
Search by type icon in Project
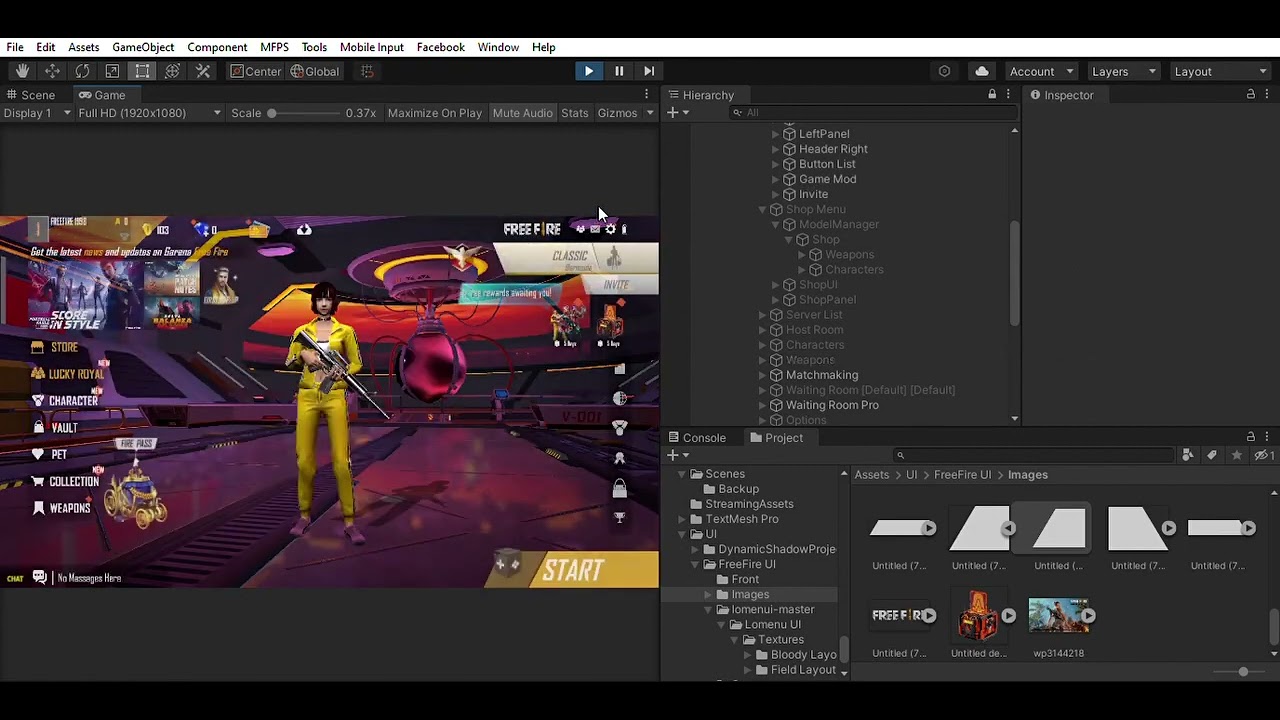[1187, 455]
